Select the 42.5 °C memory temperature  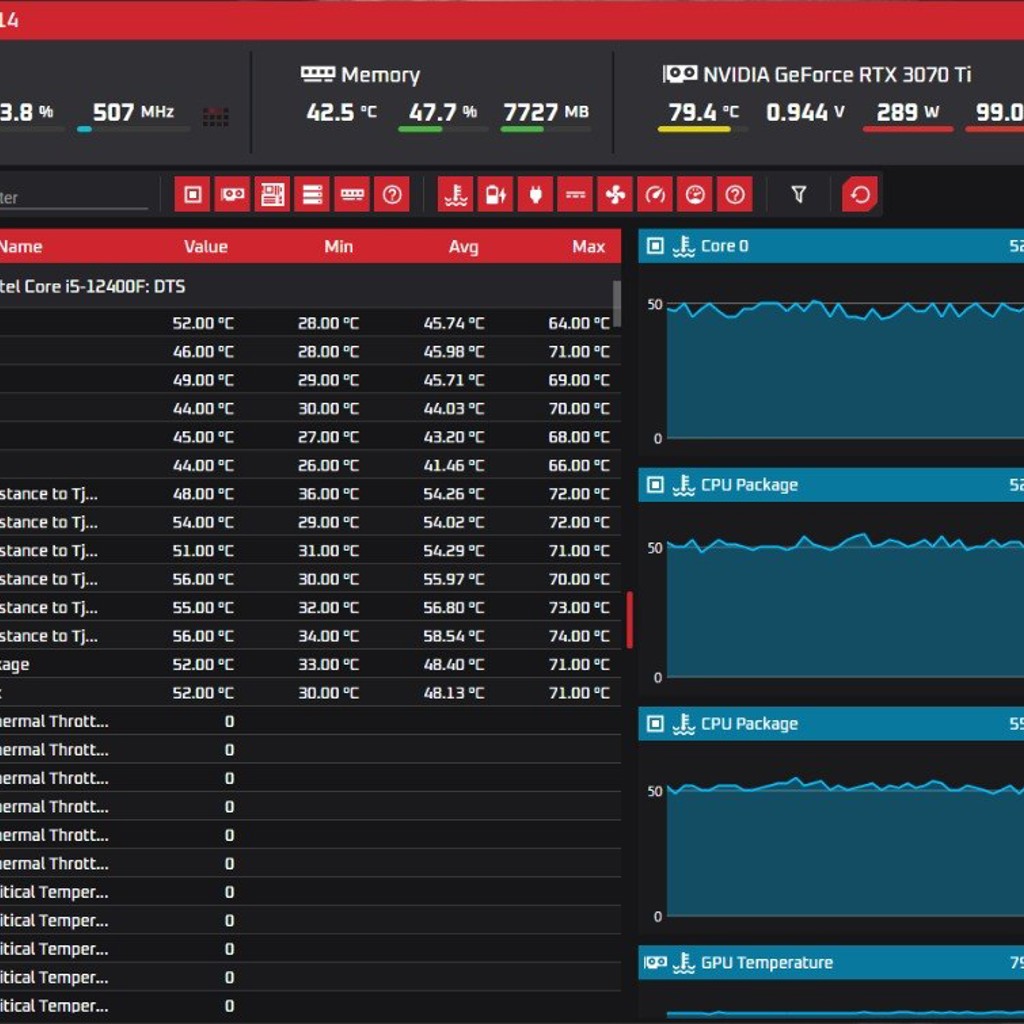point(341,112)
